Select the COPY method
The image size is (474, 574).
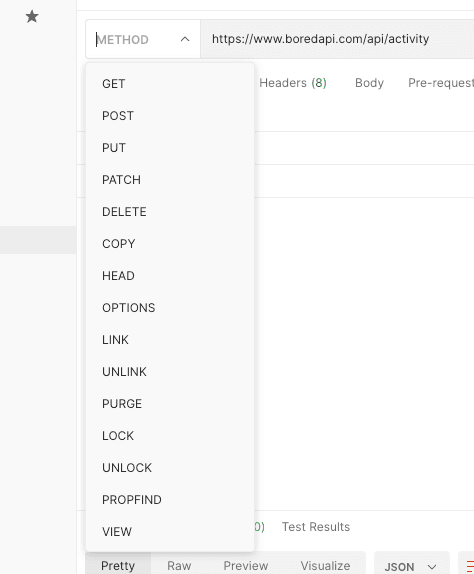click(170, 244)
